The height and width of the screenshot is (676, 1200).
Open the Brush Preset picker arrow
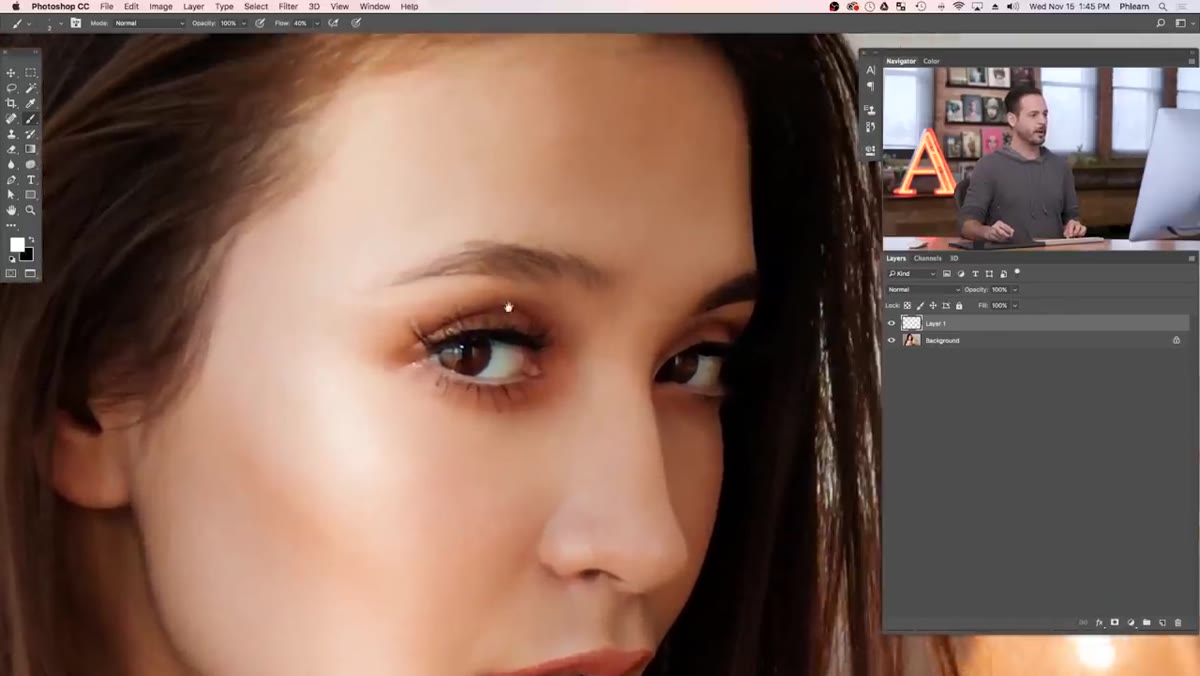(x=61, y=23)
